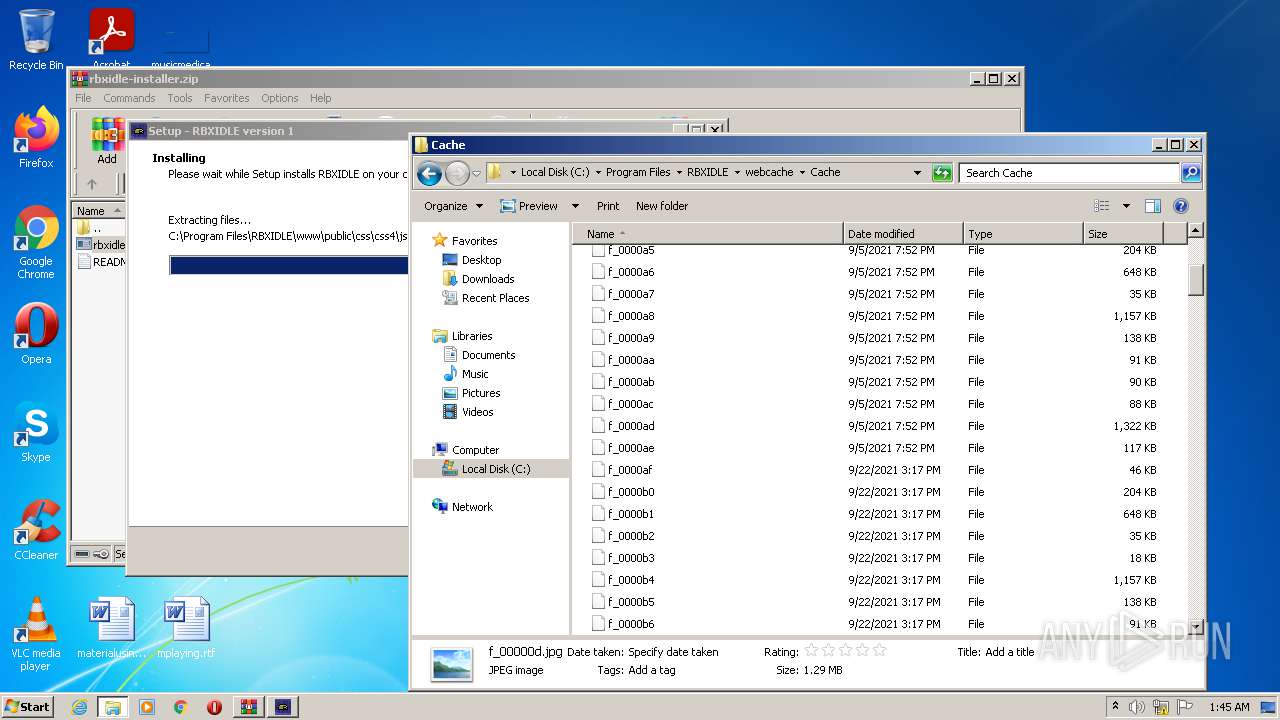This screenshot has height=720, width=1280.
Task: Click the Windows Start button
Action: coord(28,707)
